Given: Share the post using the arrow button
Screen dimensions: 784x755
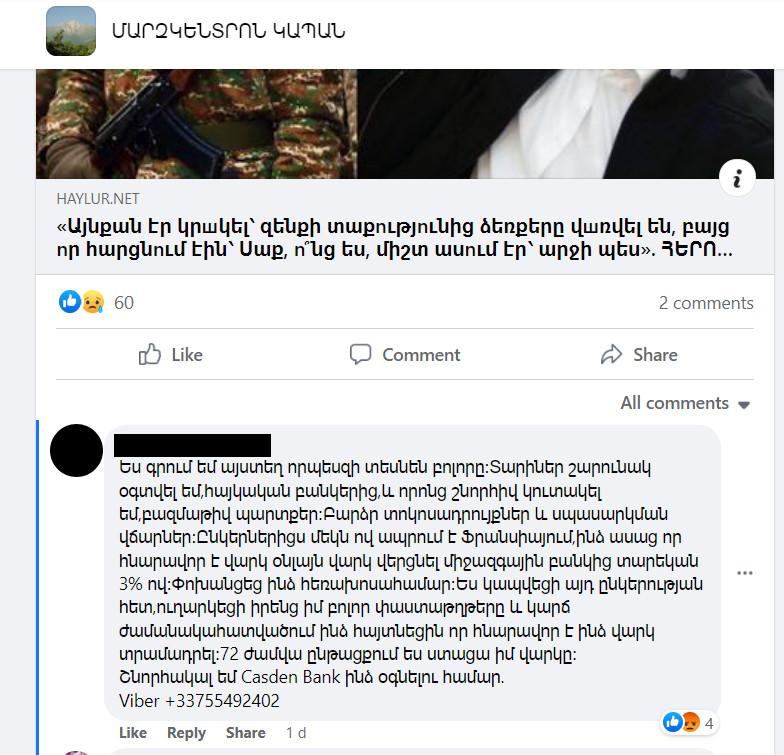Looking at the screenshot, I should (639, 354).
